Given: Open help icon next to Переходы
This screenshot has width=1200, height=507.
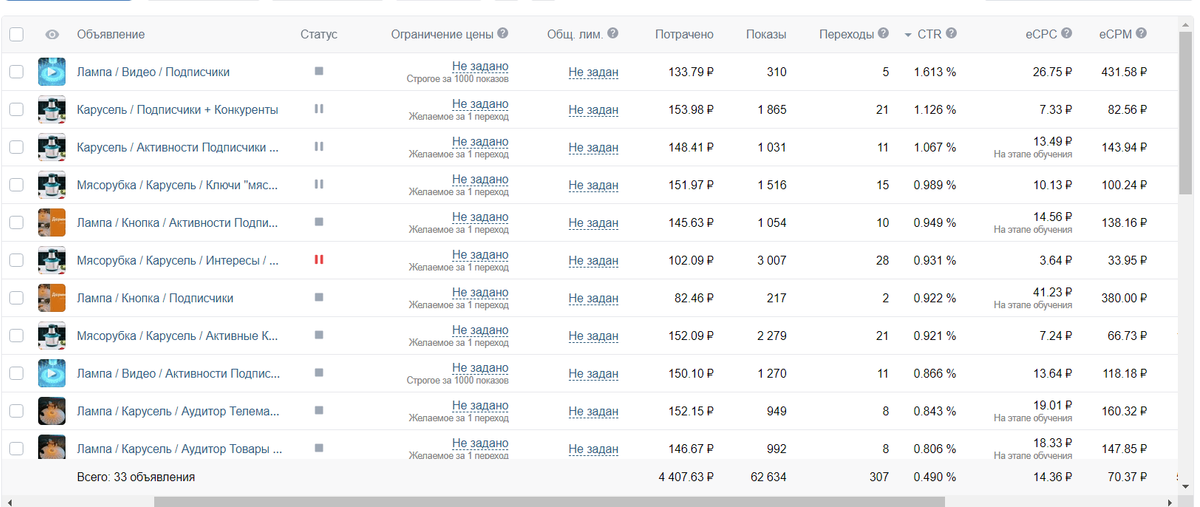Looking at the screenshot, I should [884, 33].
